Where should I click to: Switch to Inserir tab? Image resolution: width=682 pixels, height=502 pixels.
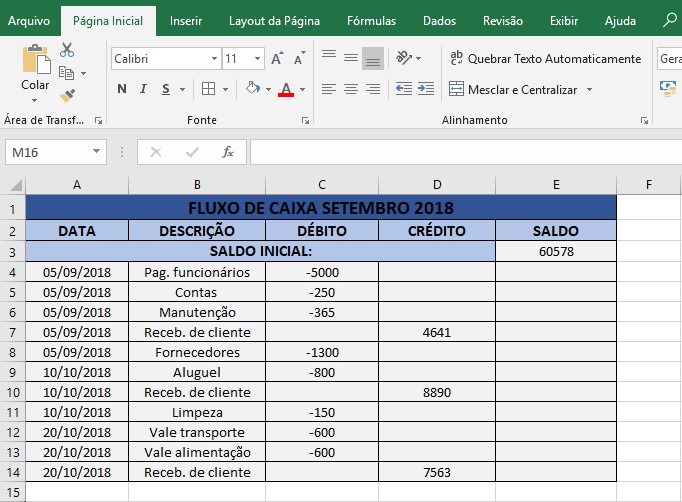(x=186, y=21)
